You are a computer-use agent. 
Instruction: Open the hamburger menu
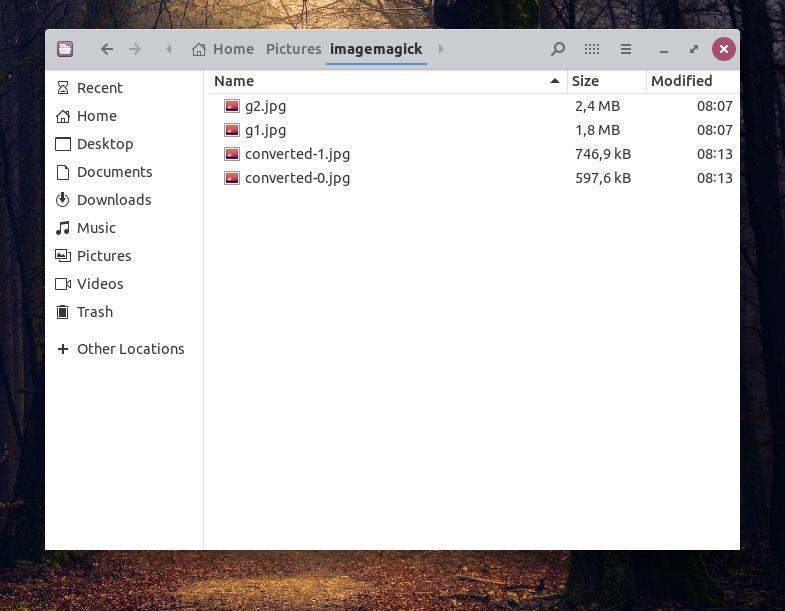[626, 49]
